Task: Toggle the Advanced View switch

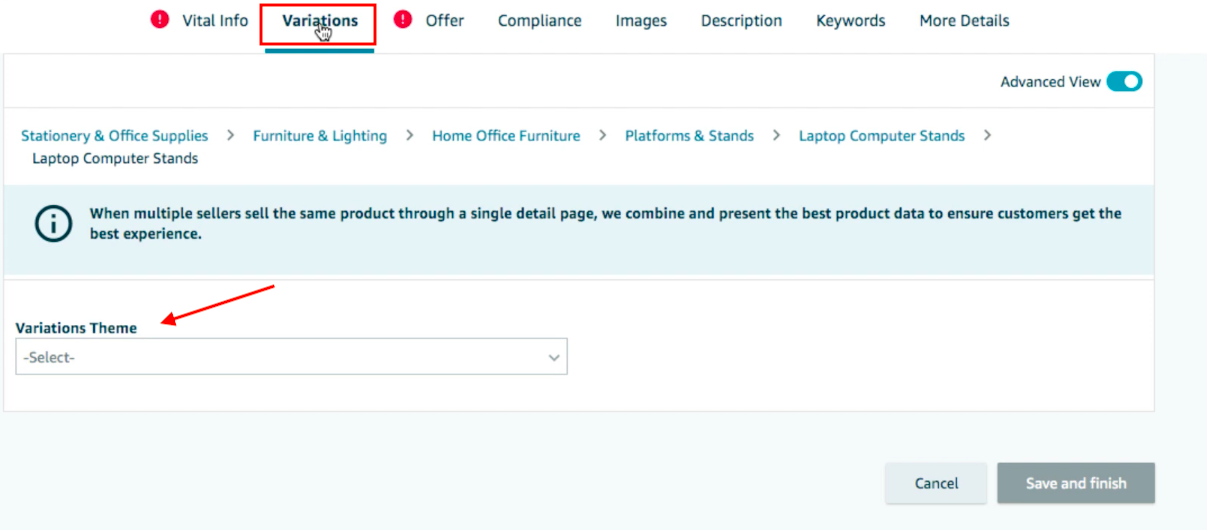Action: [1124, 82]
